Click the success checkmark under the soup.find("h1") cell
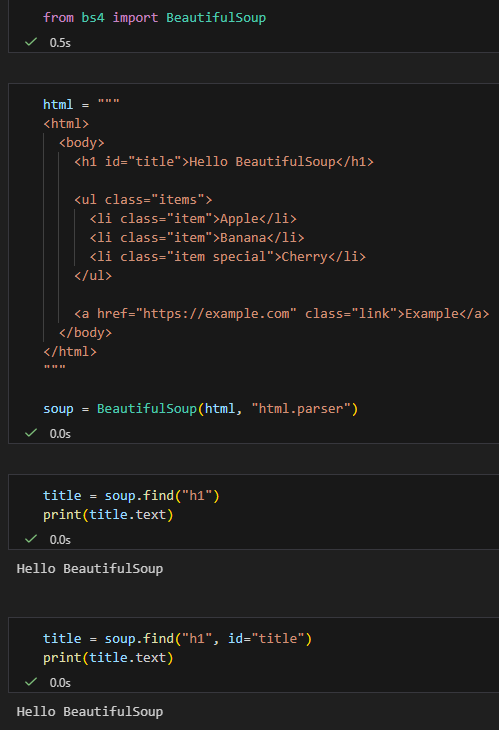This screenshot has height=730, width=499. coord(31,540)
